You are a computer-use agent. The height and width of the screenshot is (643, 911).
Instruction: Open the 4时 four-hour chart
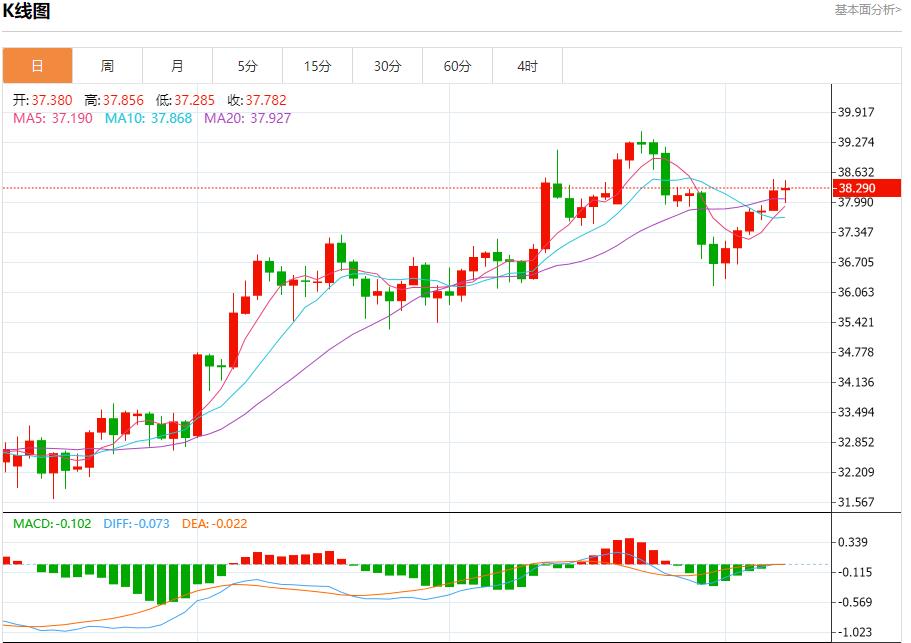[528, 64]
